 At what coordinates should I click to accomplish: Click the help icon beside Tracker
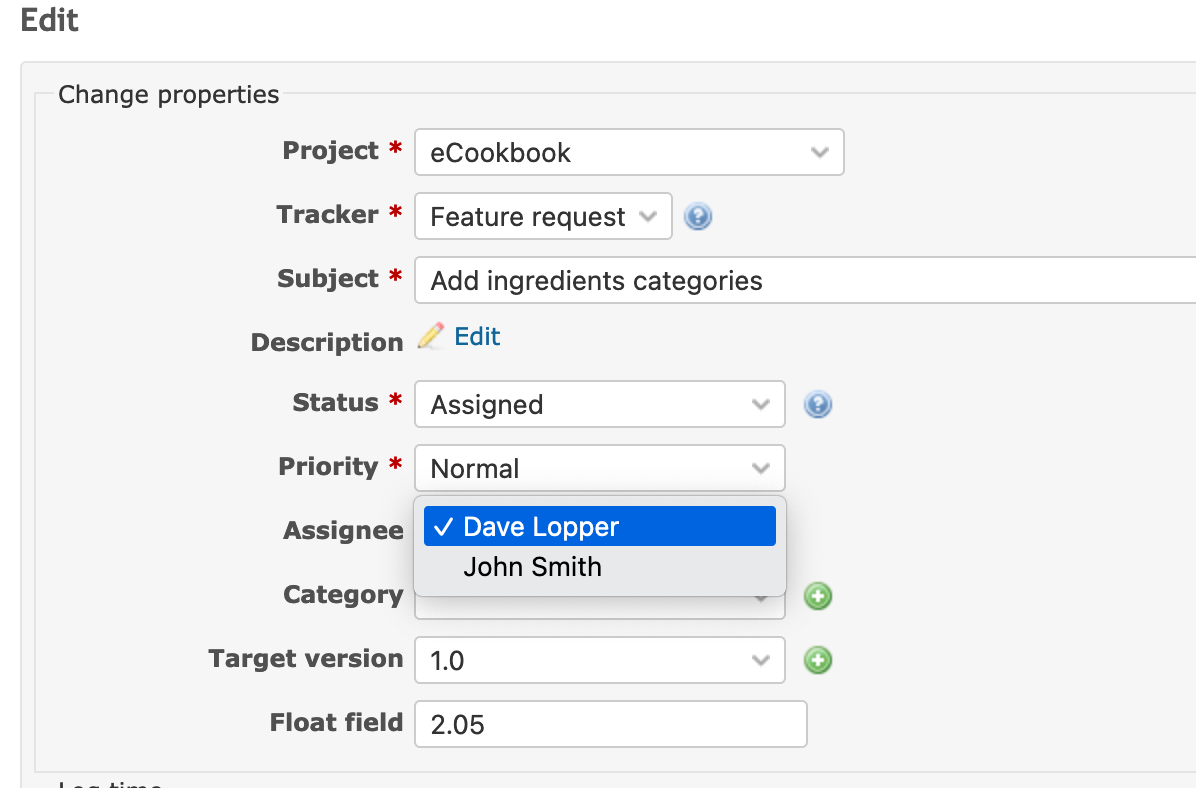(x=698, y=217)
